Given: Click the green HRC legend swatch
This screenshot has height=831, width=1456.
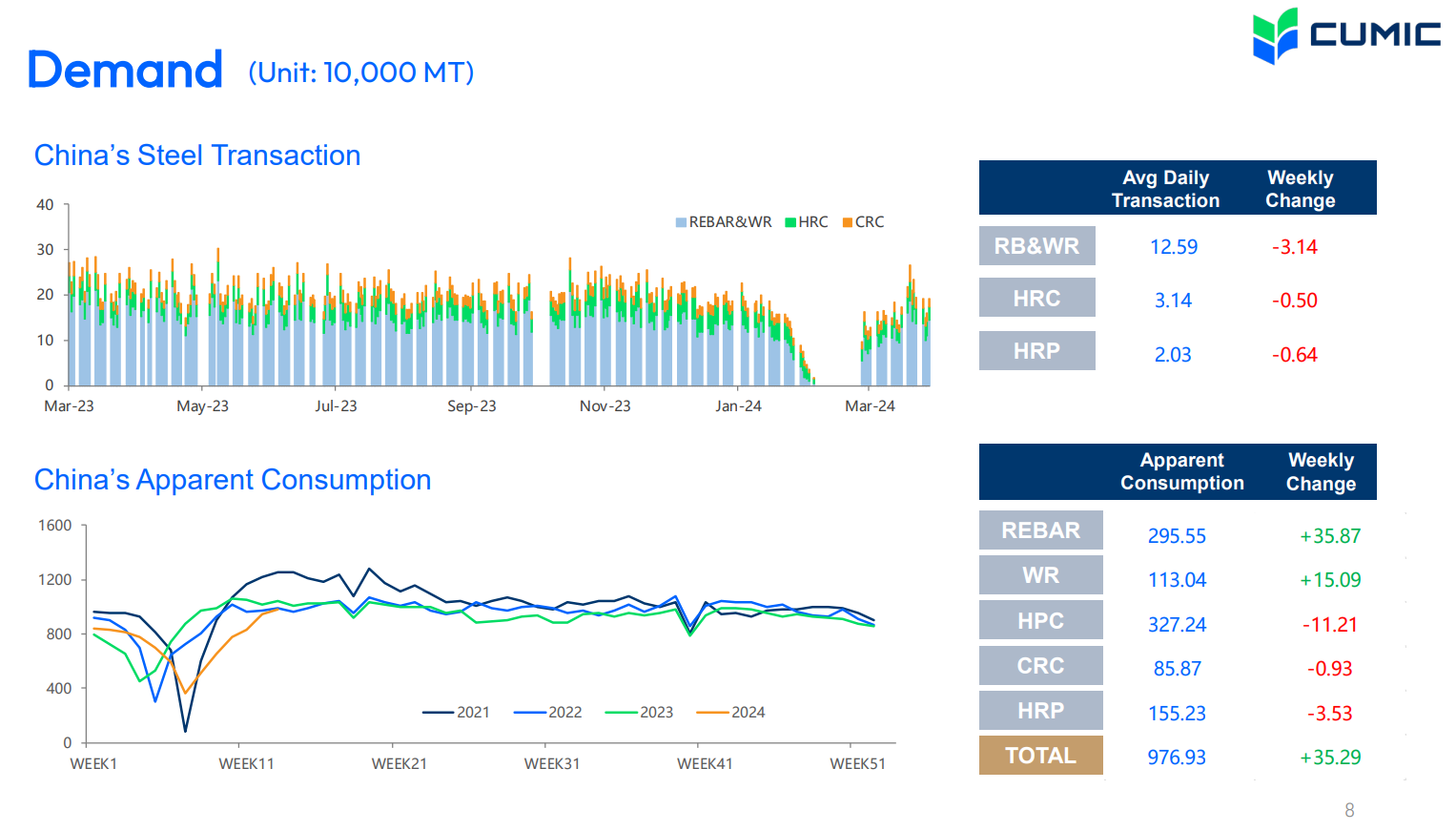Looking at the screenshot, I should [x=790, y=222].
